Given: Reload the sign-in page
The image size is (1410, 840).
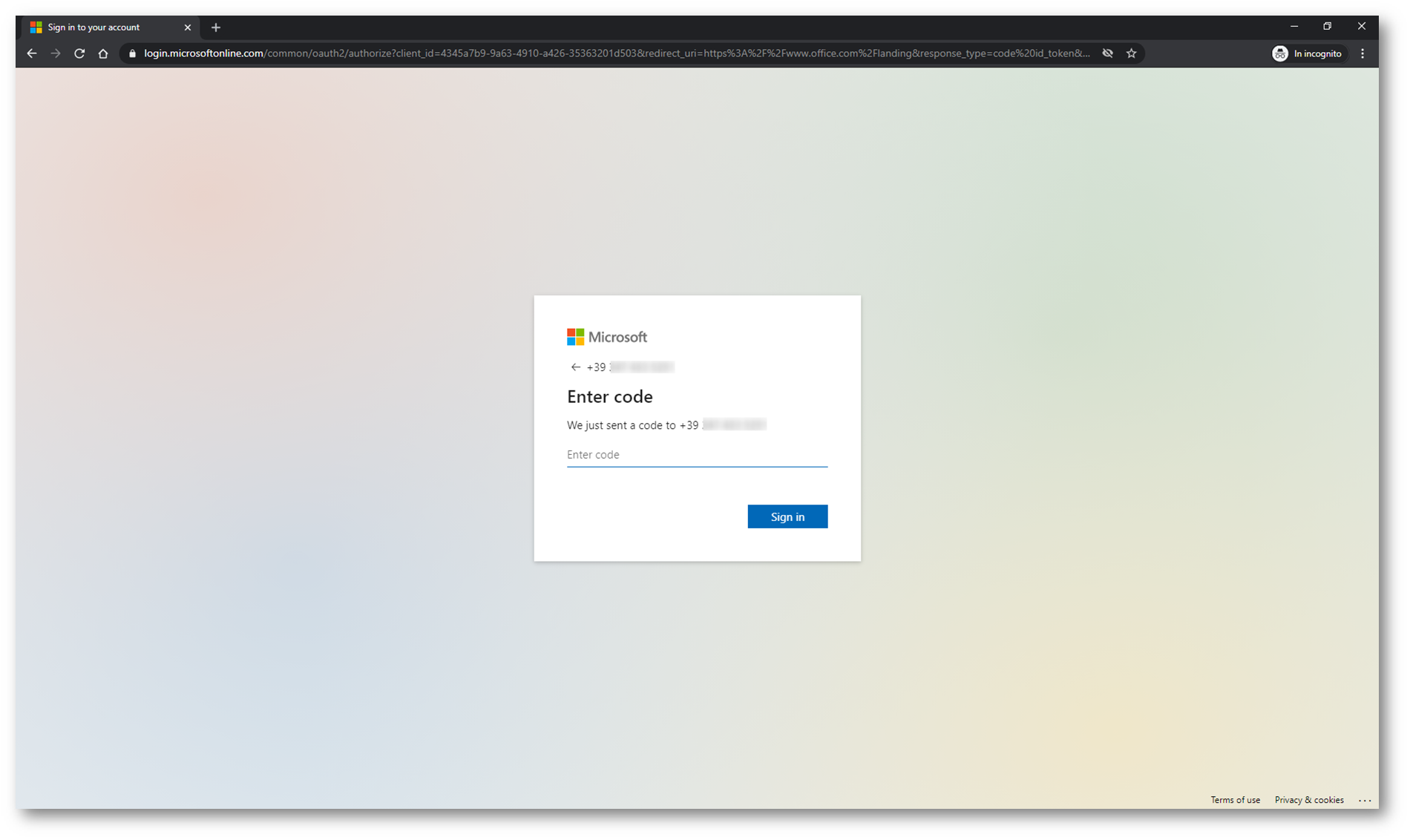Looking at the screenshot, I should [x=79, y=53].
